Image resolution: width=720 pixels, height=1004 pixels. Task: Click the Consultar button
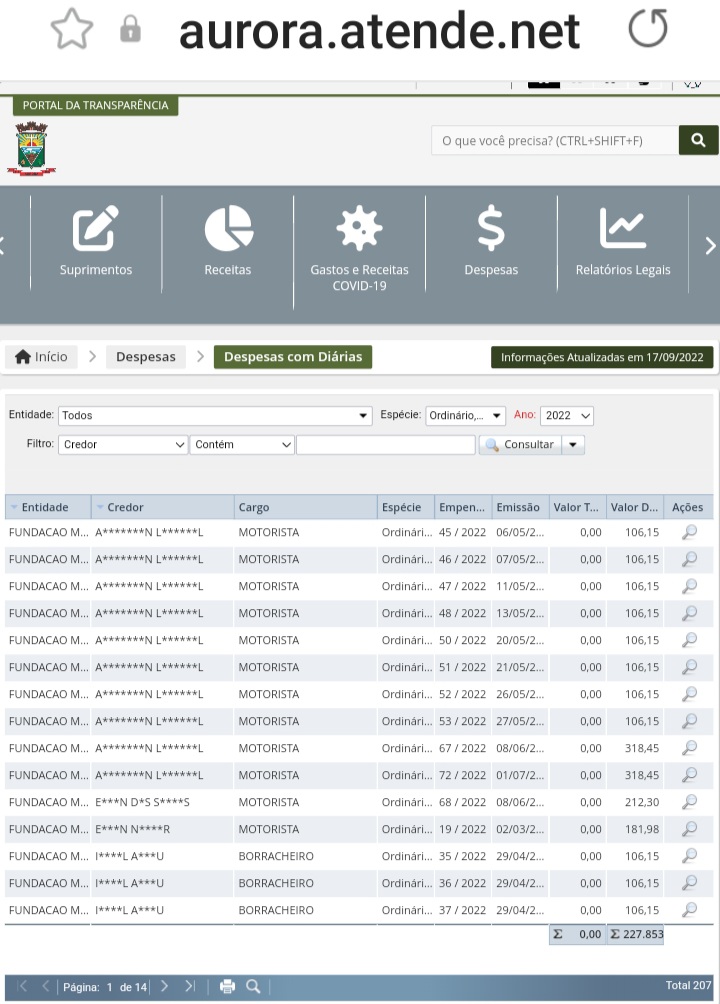click(x=520, y=444)
